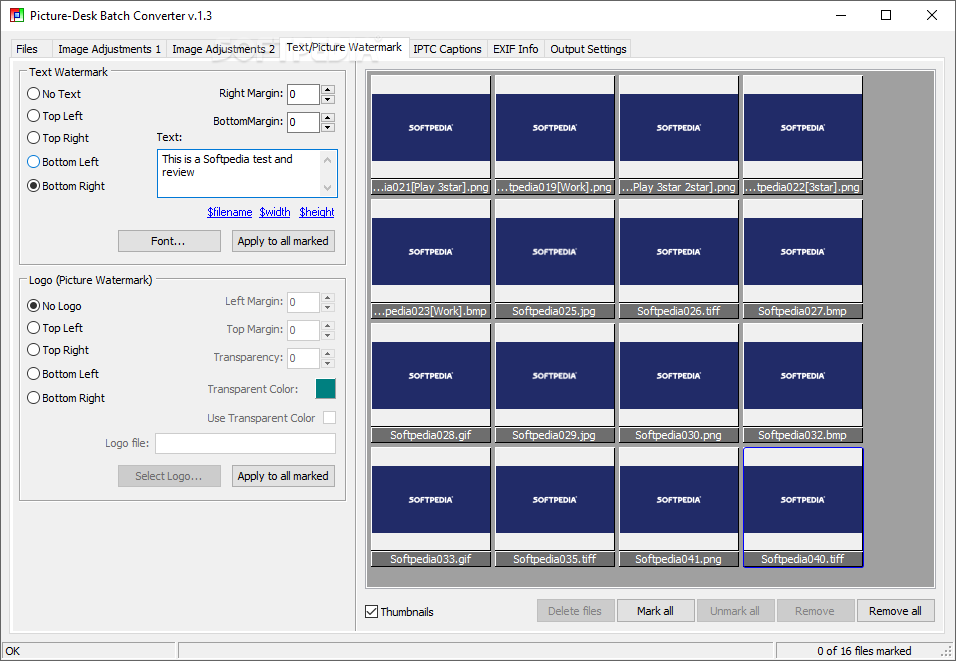Toggle Use Transparent Color checkbox

329,418
